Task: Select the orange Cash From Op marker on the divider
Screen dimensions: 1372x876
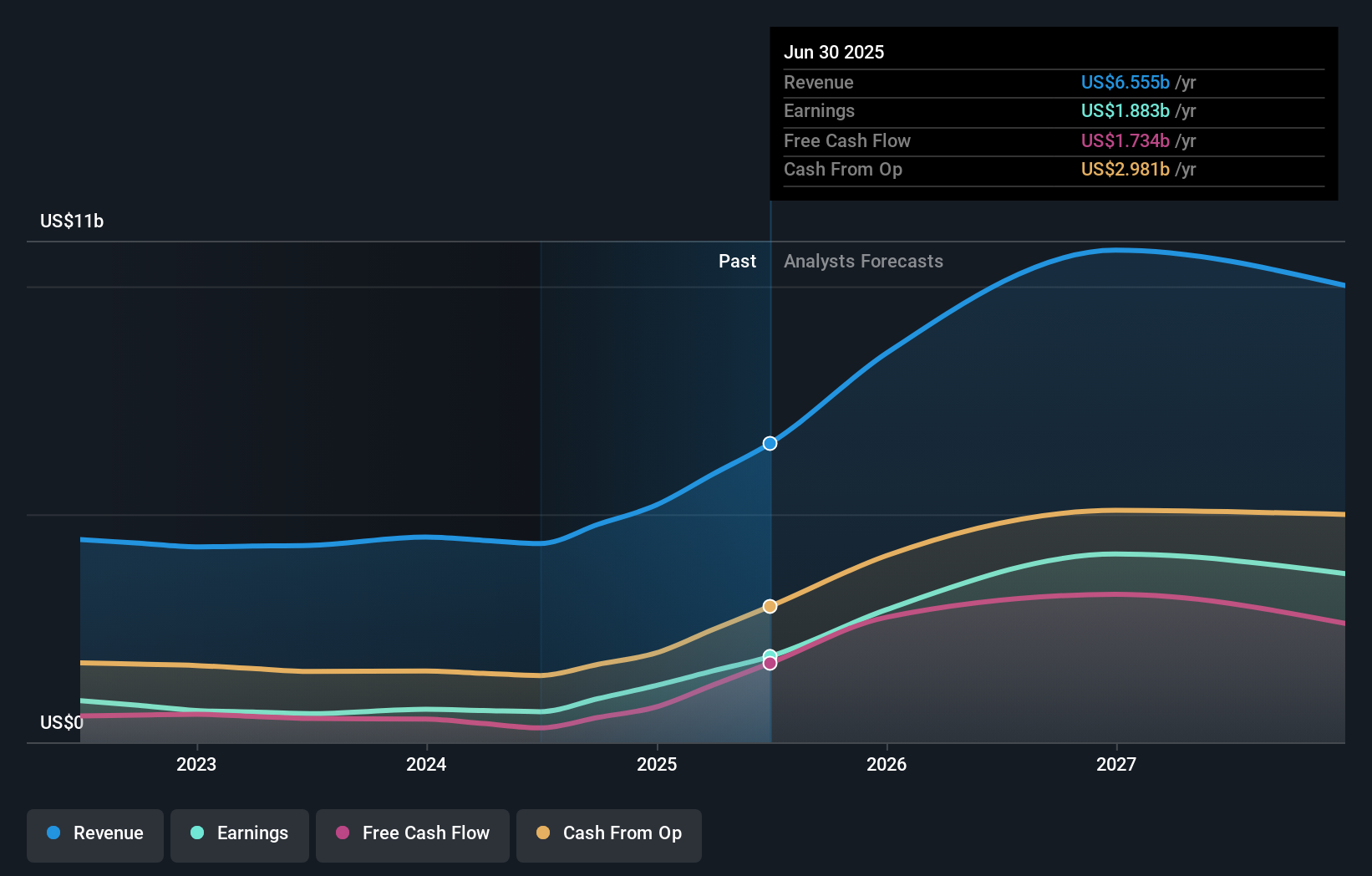Action: coord(769,606)
